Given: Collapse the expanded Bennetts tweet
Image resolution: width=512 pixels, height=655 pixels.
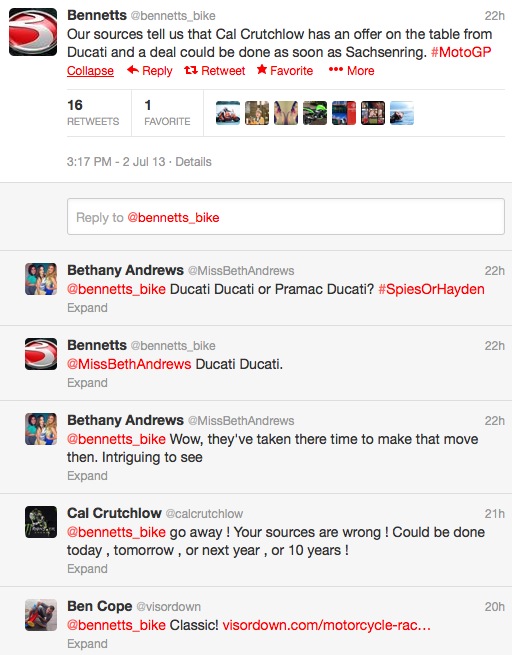Looking at the screenshot, I should [90, 71].
